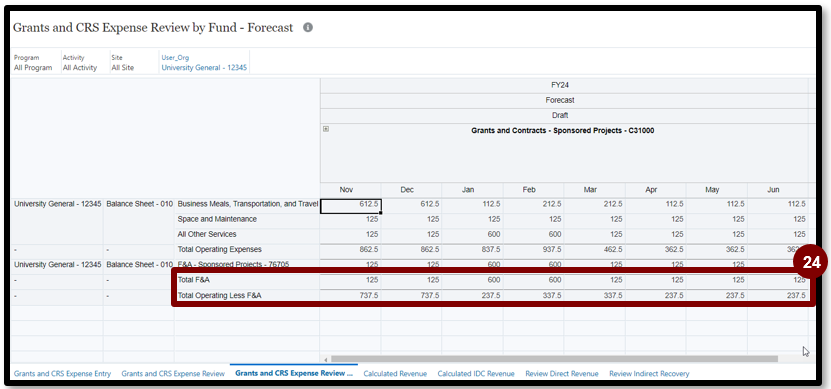Open the Calculated IDC Revenue tab

pos(476,374)
